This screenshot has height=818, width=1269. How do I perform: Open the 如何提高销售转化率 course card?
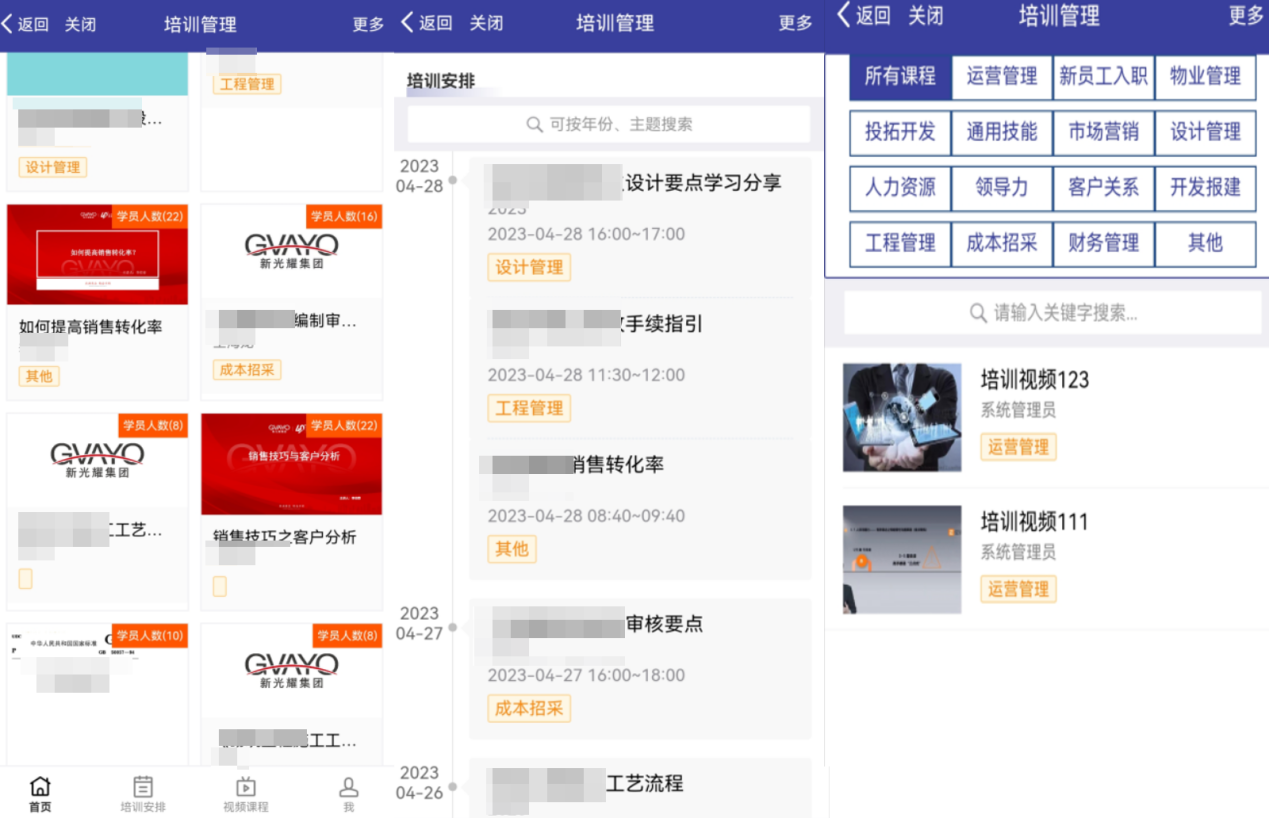point(97,302)
